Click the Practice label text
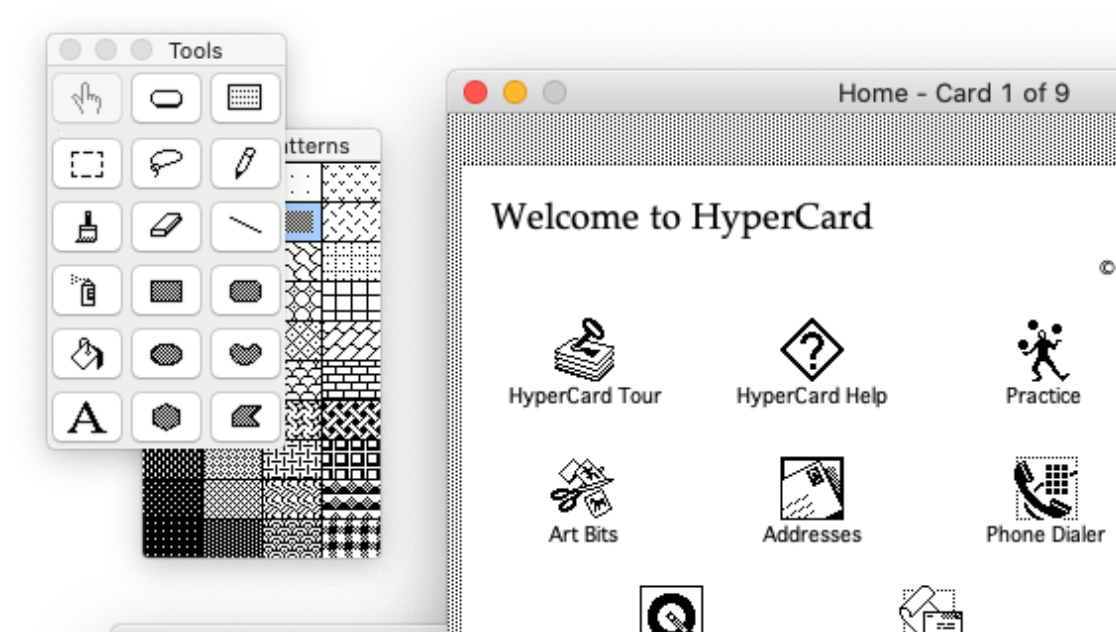 pos(1043,396)
